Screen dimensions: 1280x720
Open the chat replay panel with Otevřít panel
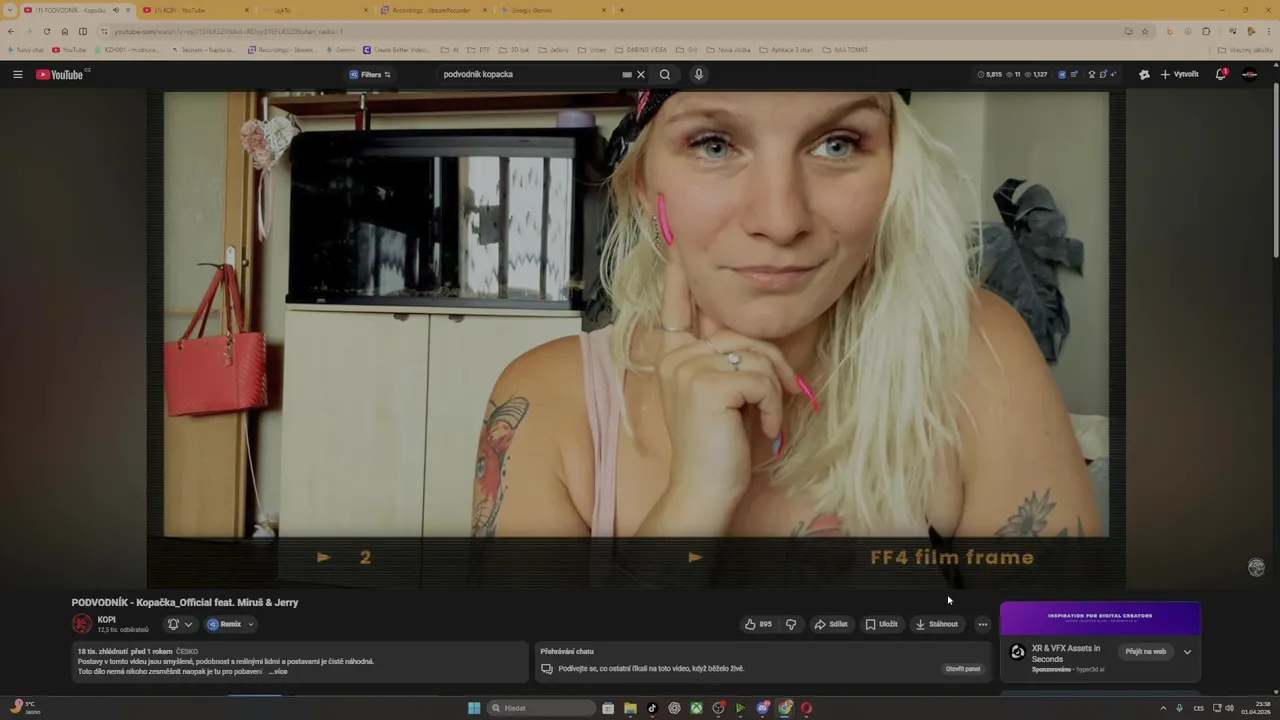pos(963,669)
